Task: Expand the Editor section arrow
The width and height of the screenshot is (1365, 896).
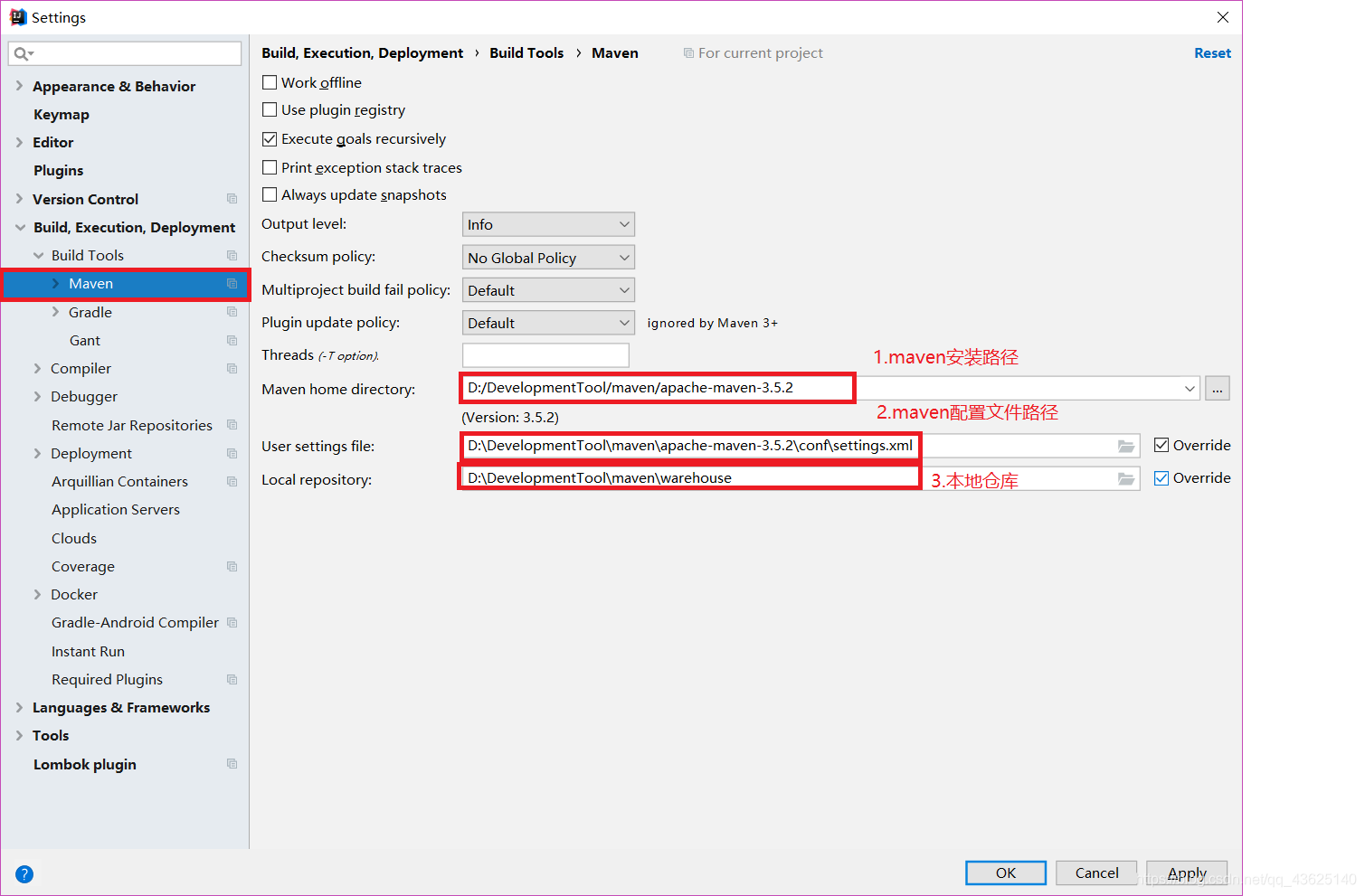Action: tap(20, 142)
